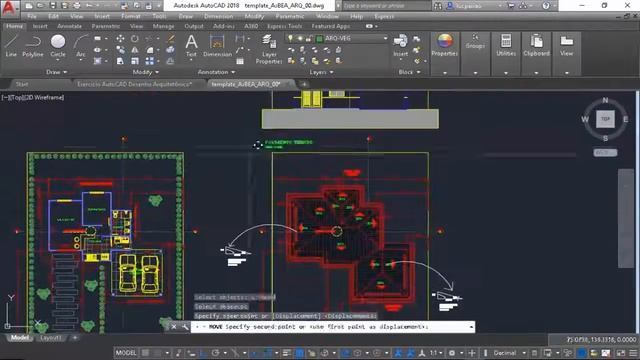
Task: Open the Layout1 tab
Action: [x=51, y=338]
